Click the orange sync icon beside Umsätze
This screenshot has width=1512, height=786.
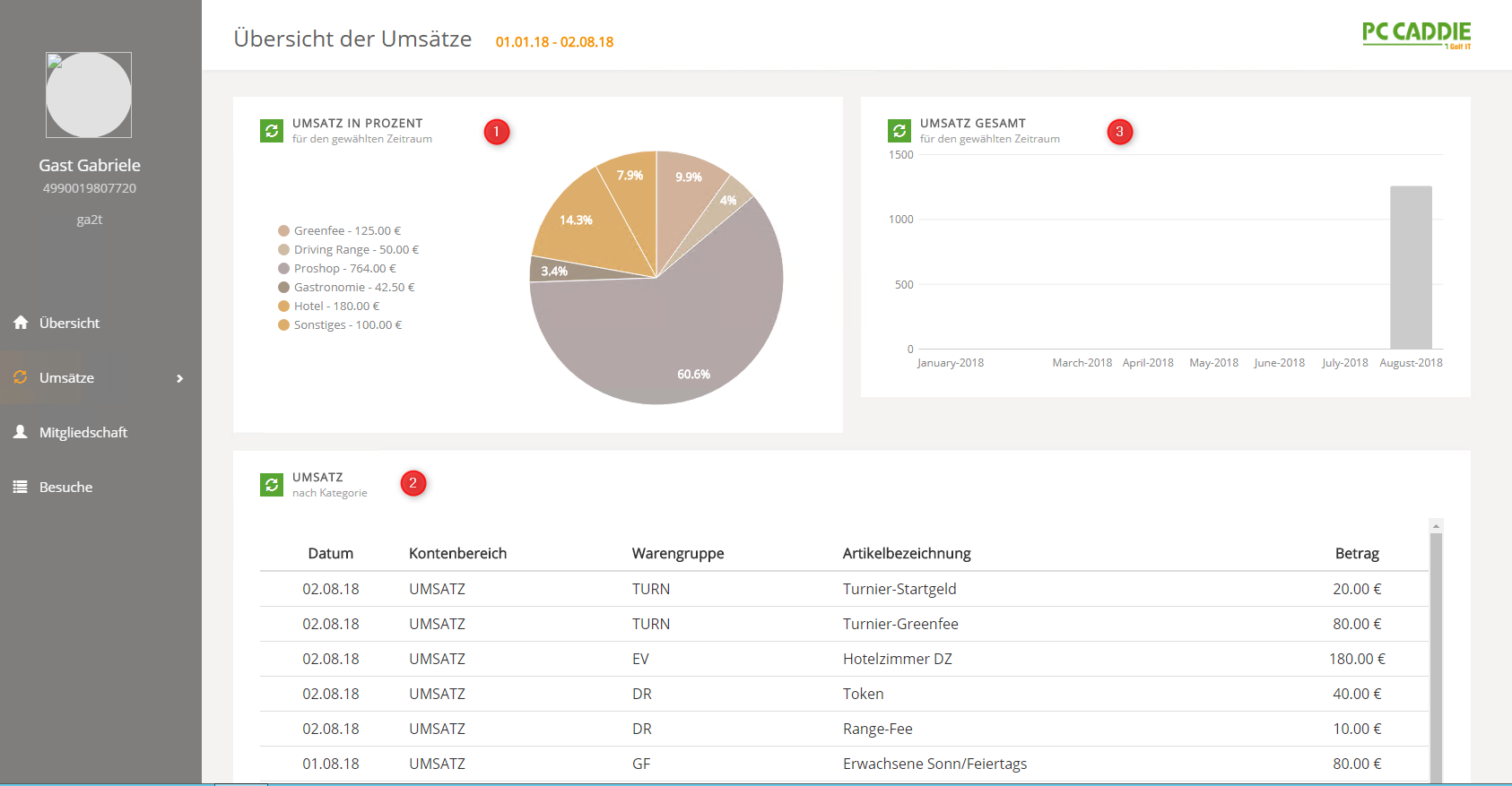tap(21, 377)
